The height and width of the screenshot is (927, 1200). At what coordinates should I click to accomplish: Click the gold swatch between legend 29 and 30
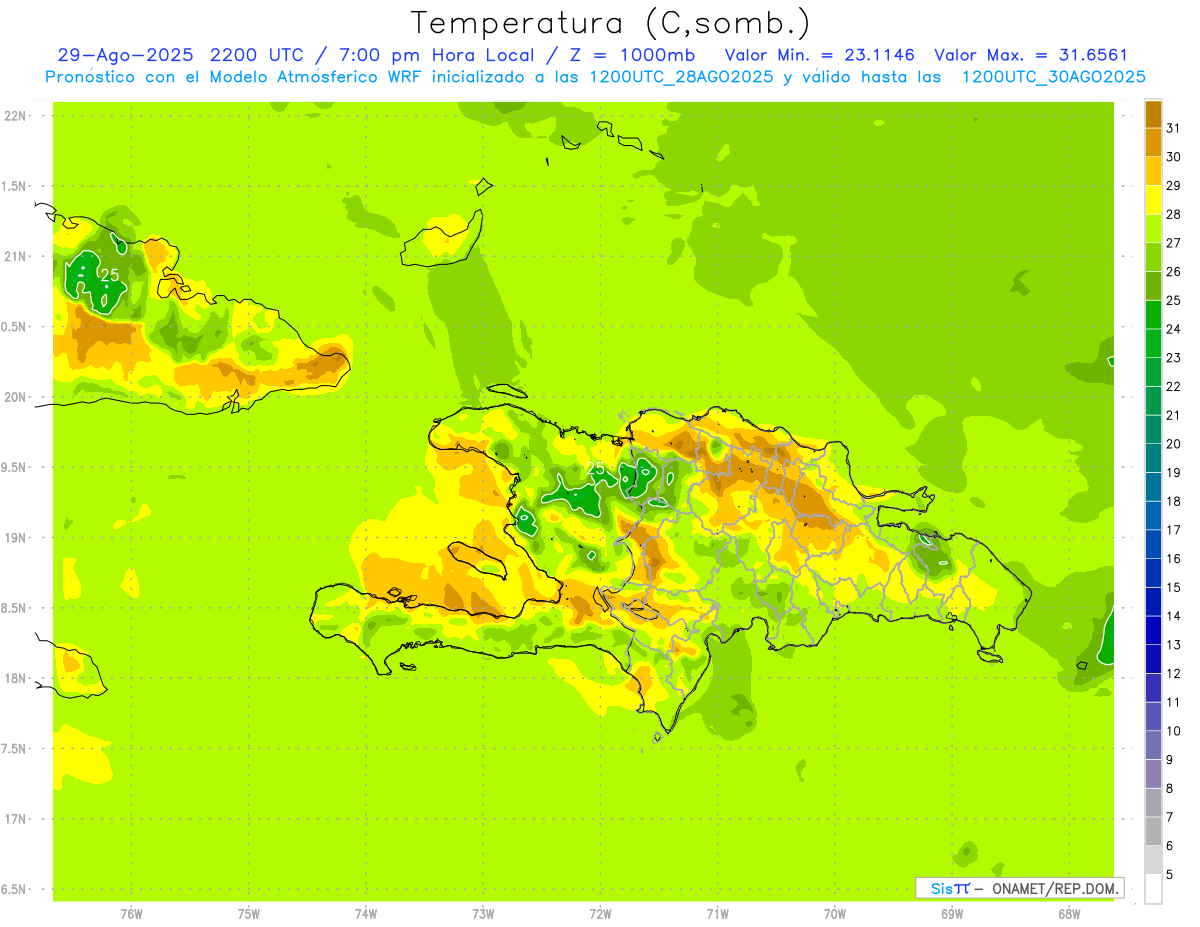tap(1153, 171)
